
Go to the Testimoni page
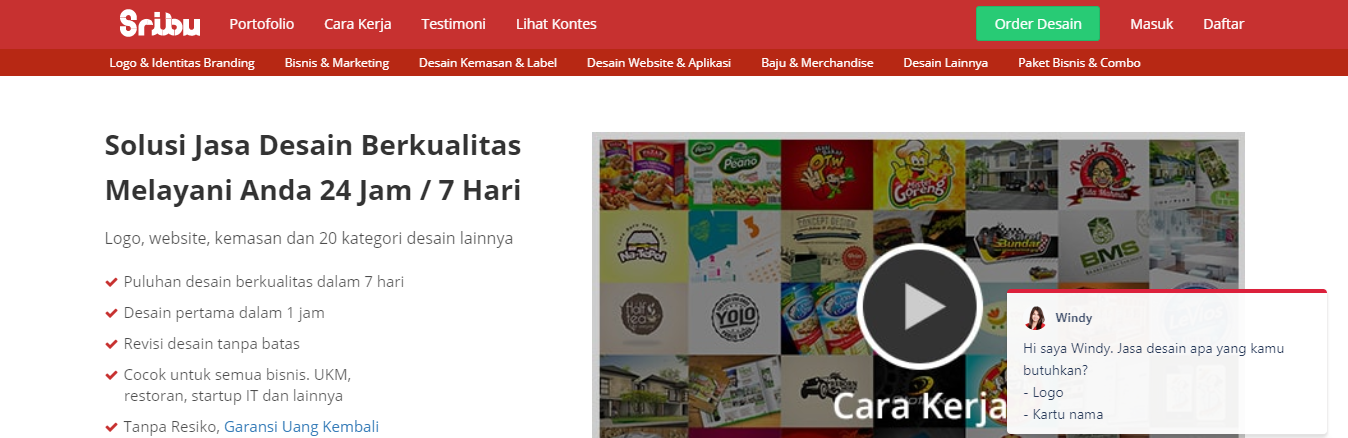click(x=454, y=24)
